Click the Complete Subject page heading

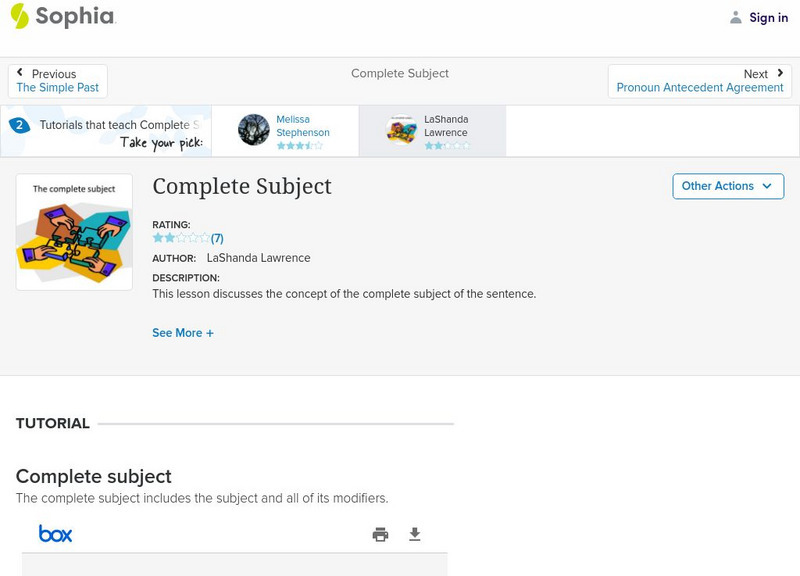pyautogui.click(x=242, y=187)
